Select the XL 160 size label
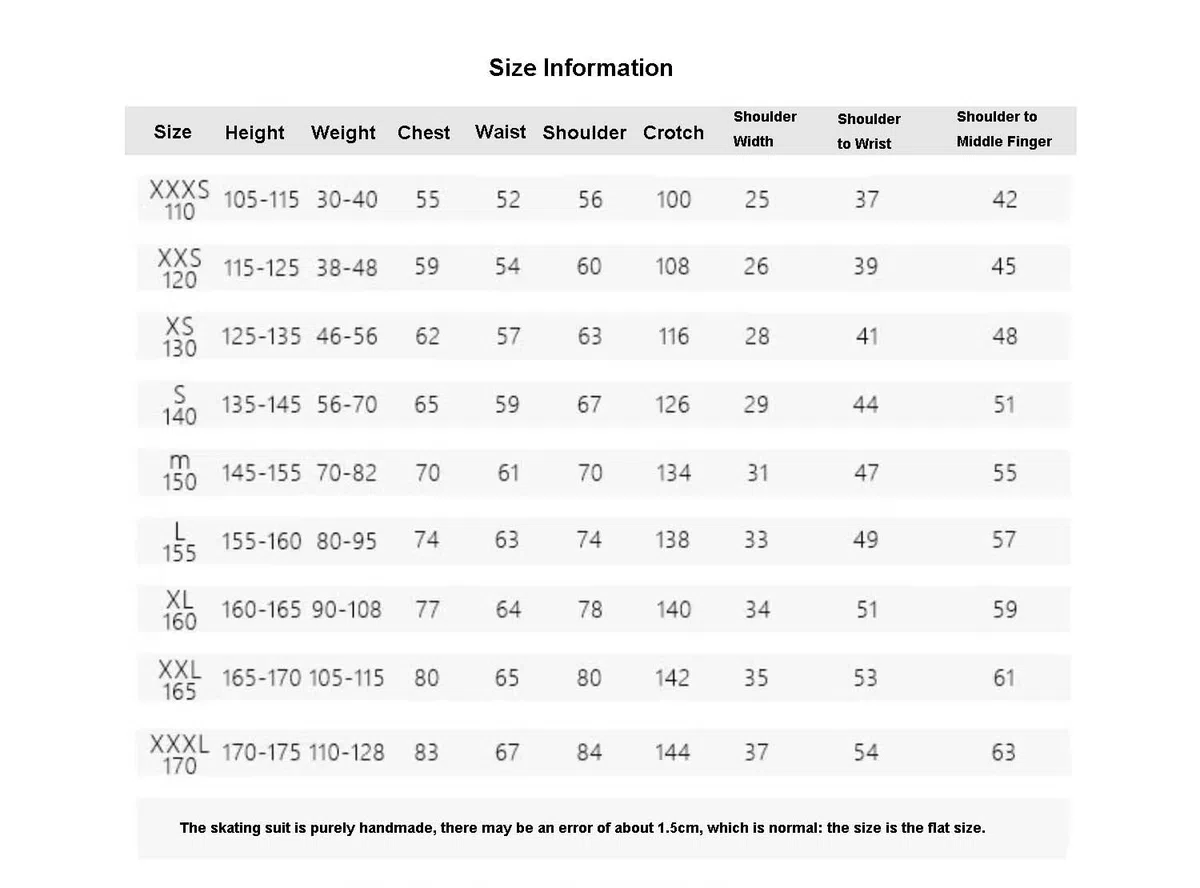This screenshot has width=1200, height=888. click(x=180, y=609)
